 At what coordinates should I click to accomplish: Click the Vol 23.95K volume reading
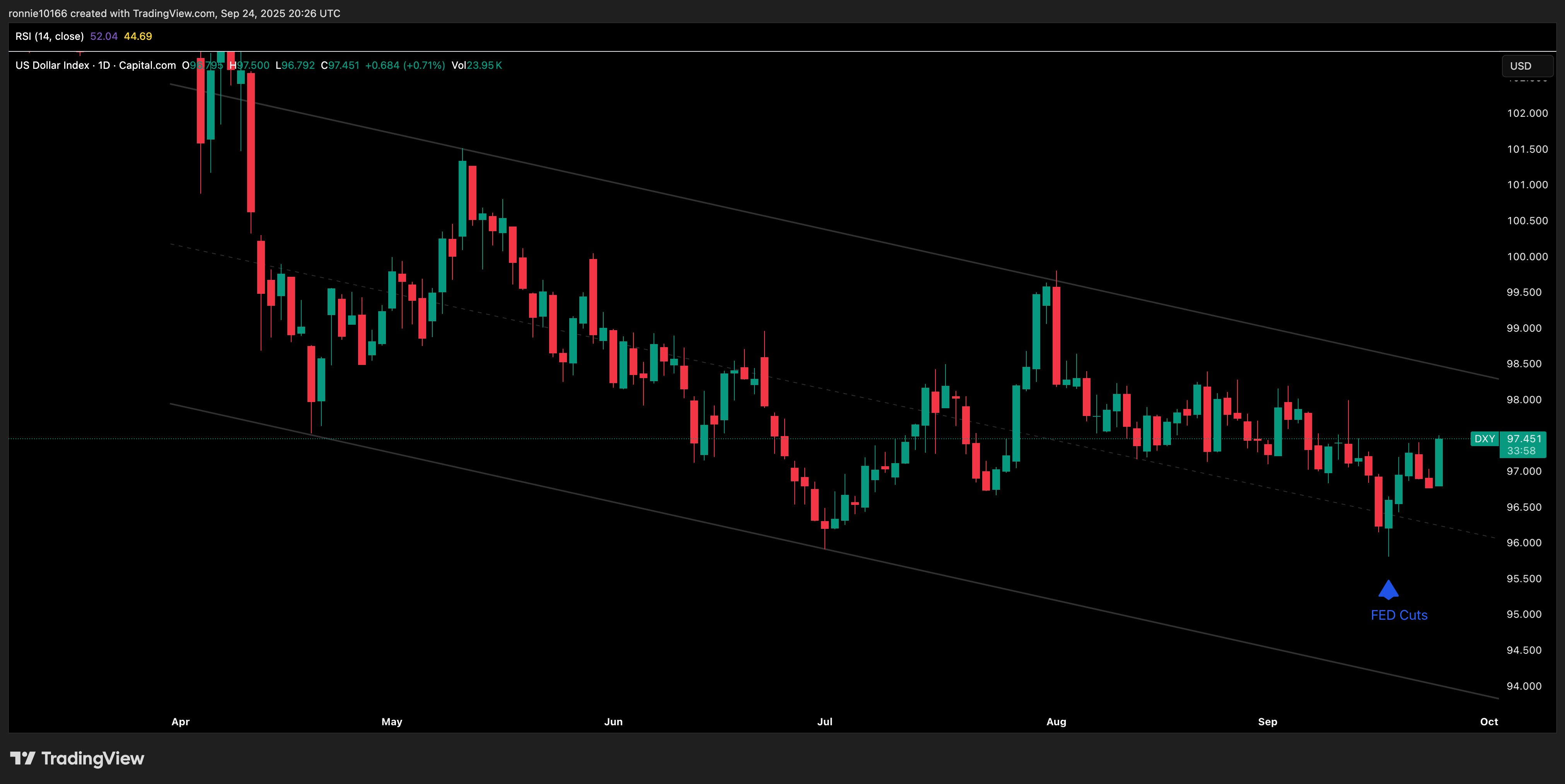point(476,66)
